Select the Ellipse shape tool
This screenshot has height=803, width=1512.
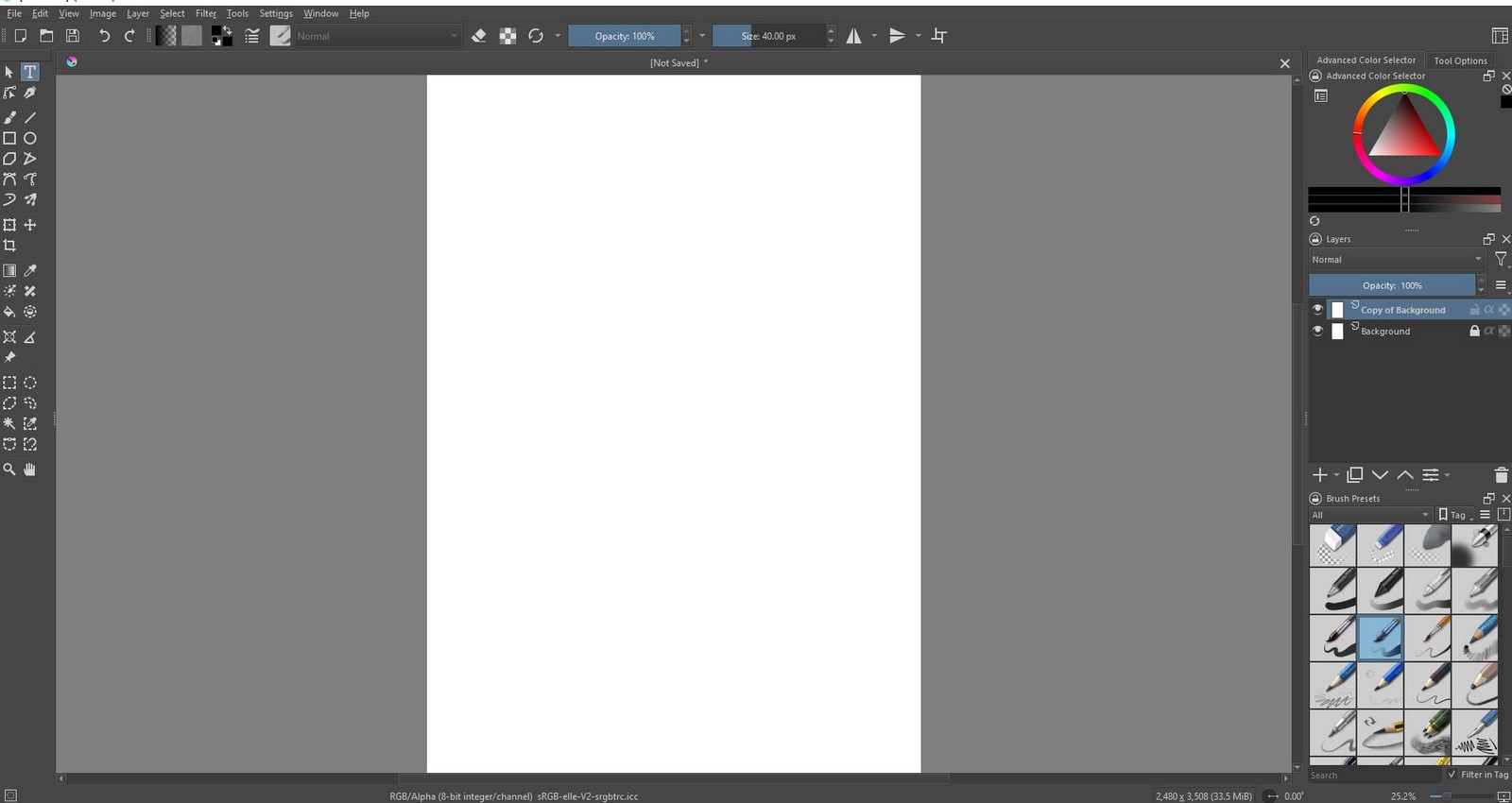[x=30, y=138]
